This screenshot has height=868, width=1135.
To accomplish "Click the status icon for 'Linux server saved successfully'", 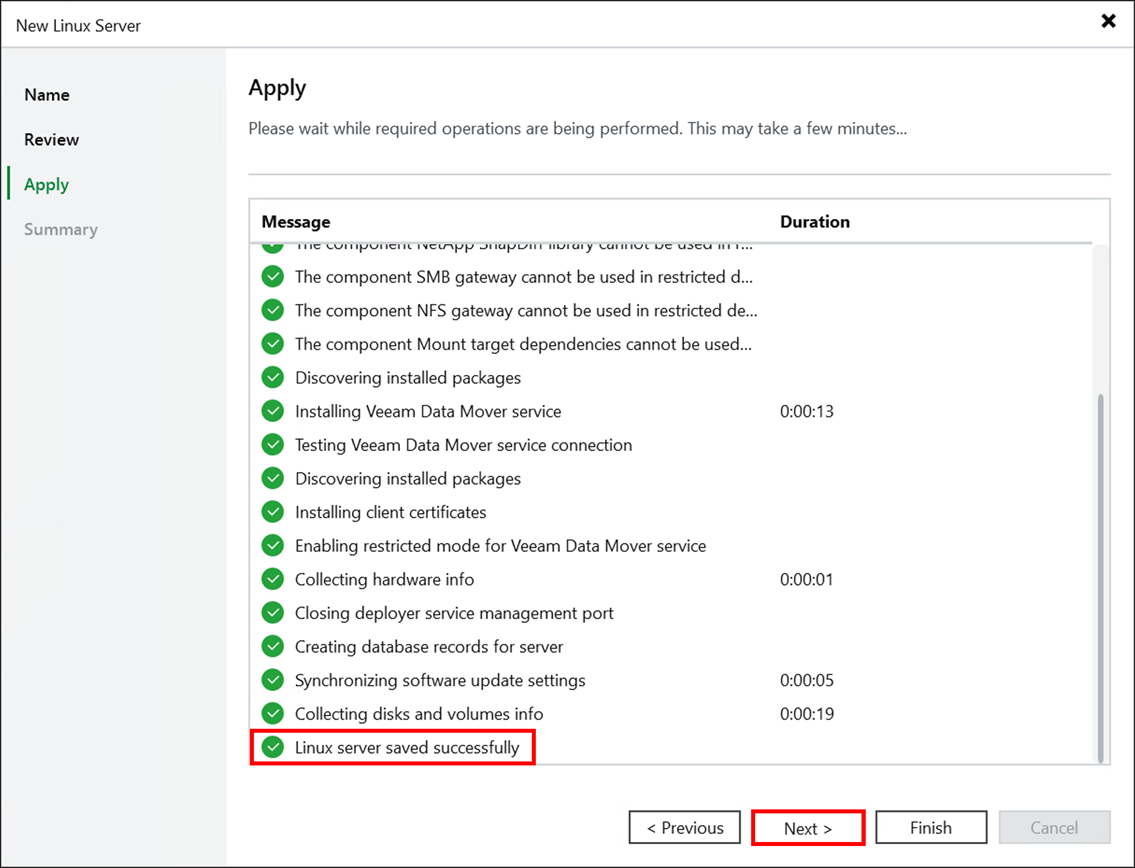I will pos(272,747).
